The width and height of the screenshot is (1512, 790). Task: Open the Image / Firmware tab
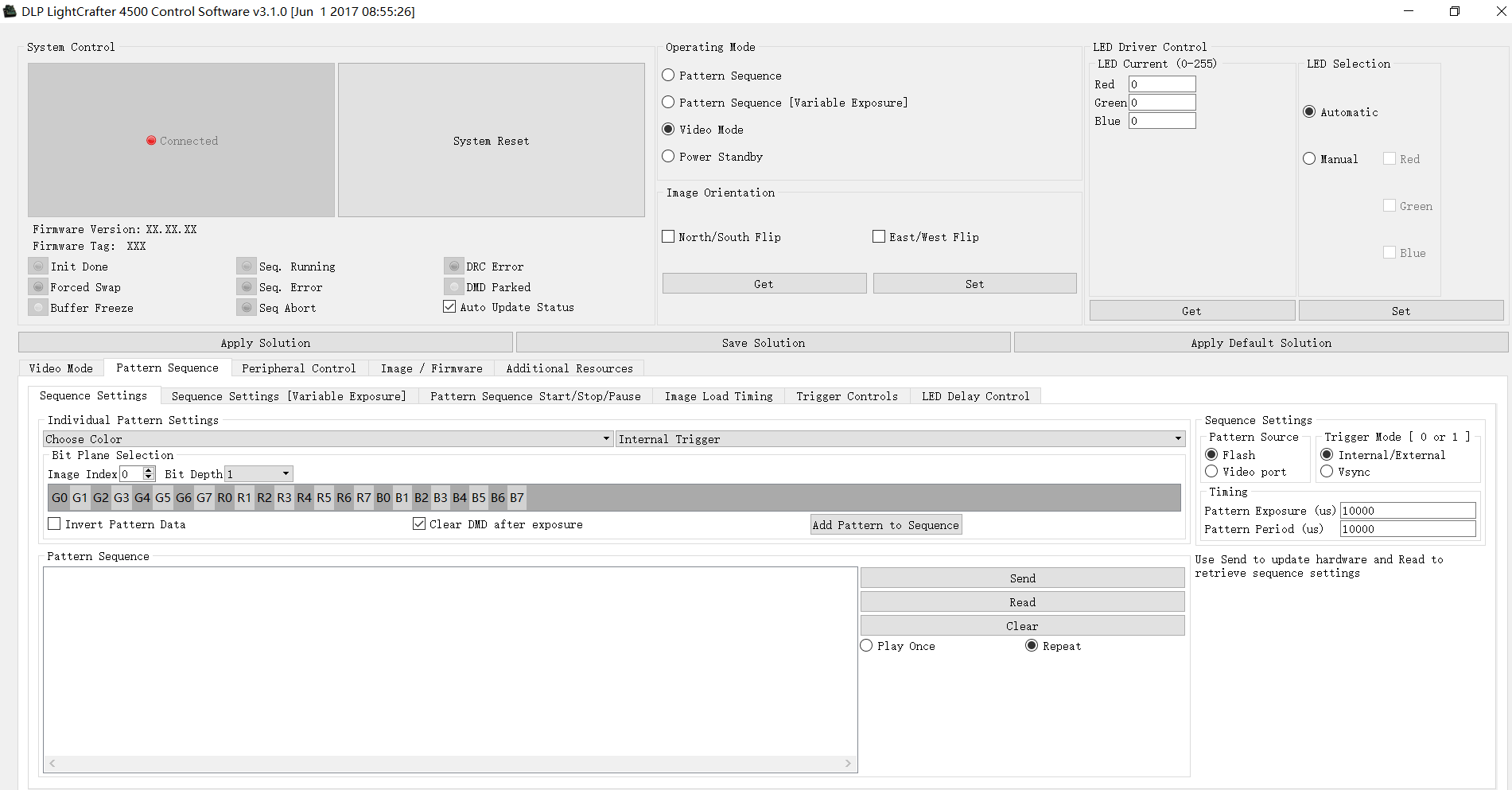pyautogui.click(x=432, y=368)
